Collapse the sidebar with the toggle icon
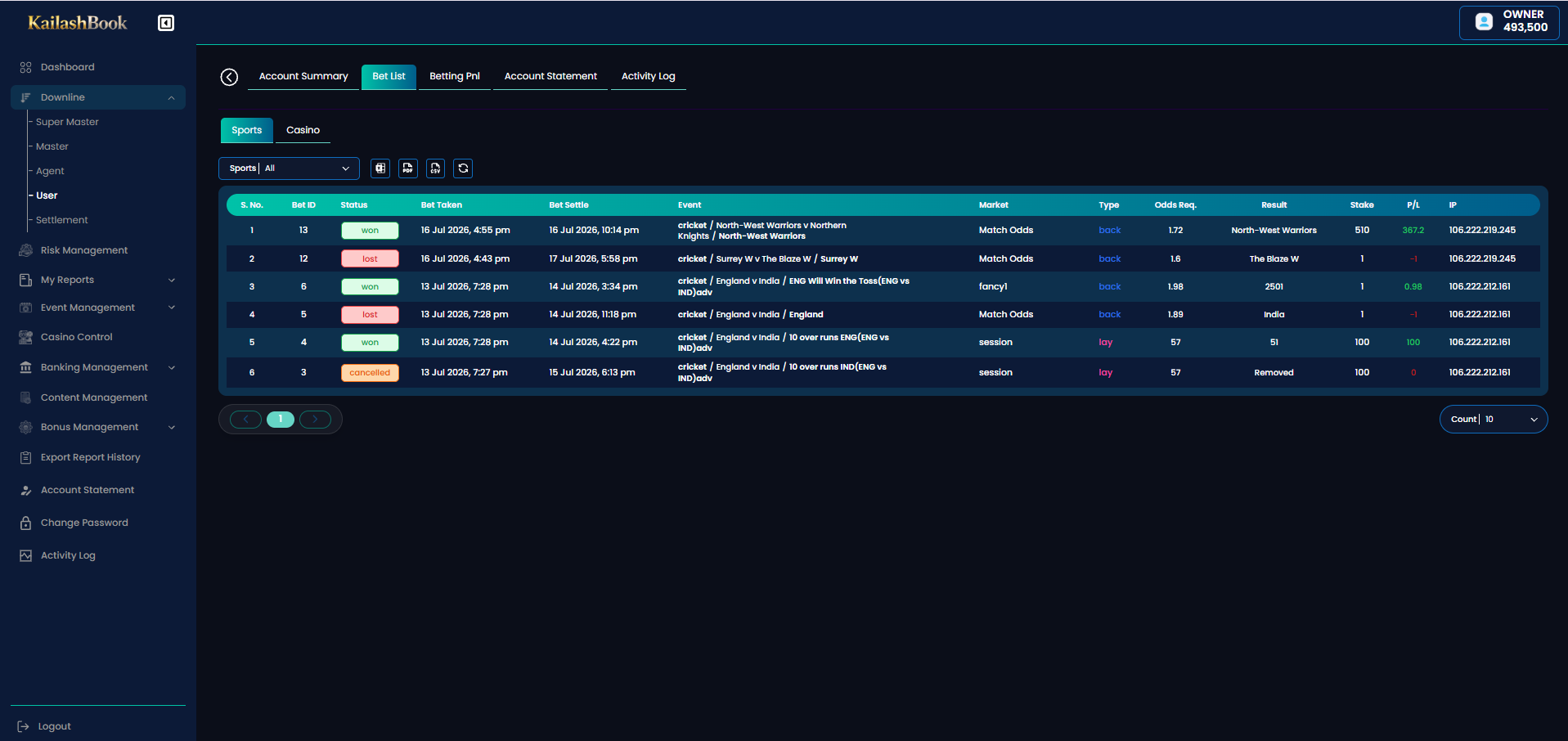Screen dimensions: 1568x741 pyautogui.click(x=166, y=23)
